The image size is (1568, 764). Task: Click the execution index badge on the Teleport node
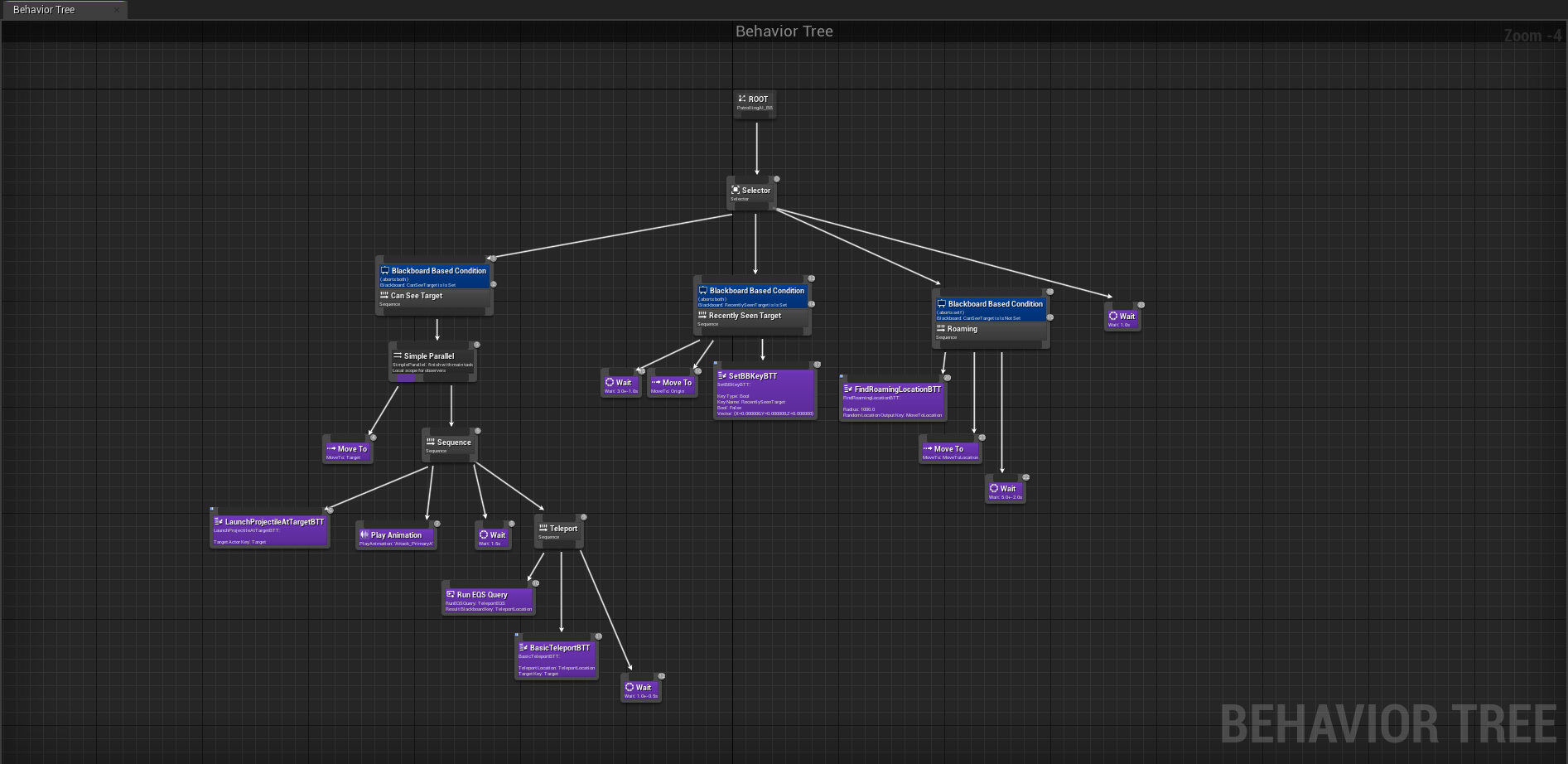coord(583,517)
